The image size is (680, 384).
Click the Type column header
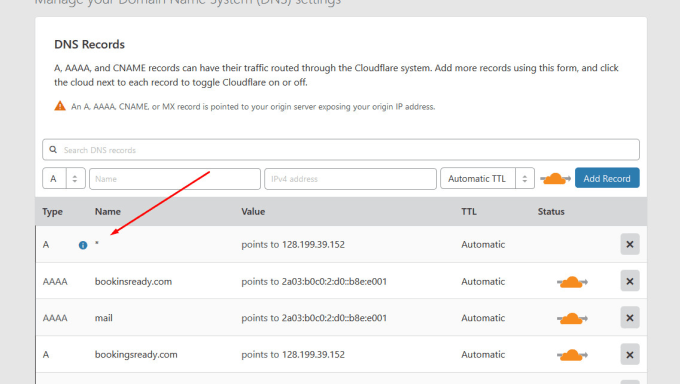pos(52,212)
